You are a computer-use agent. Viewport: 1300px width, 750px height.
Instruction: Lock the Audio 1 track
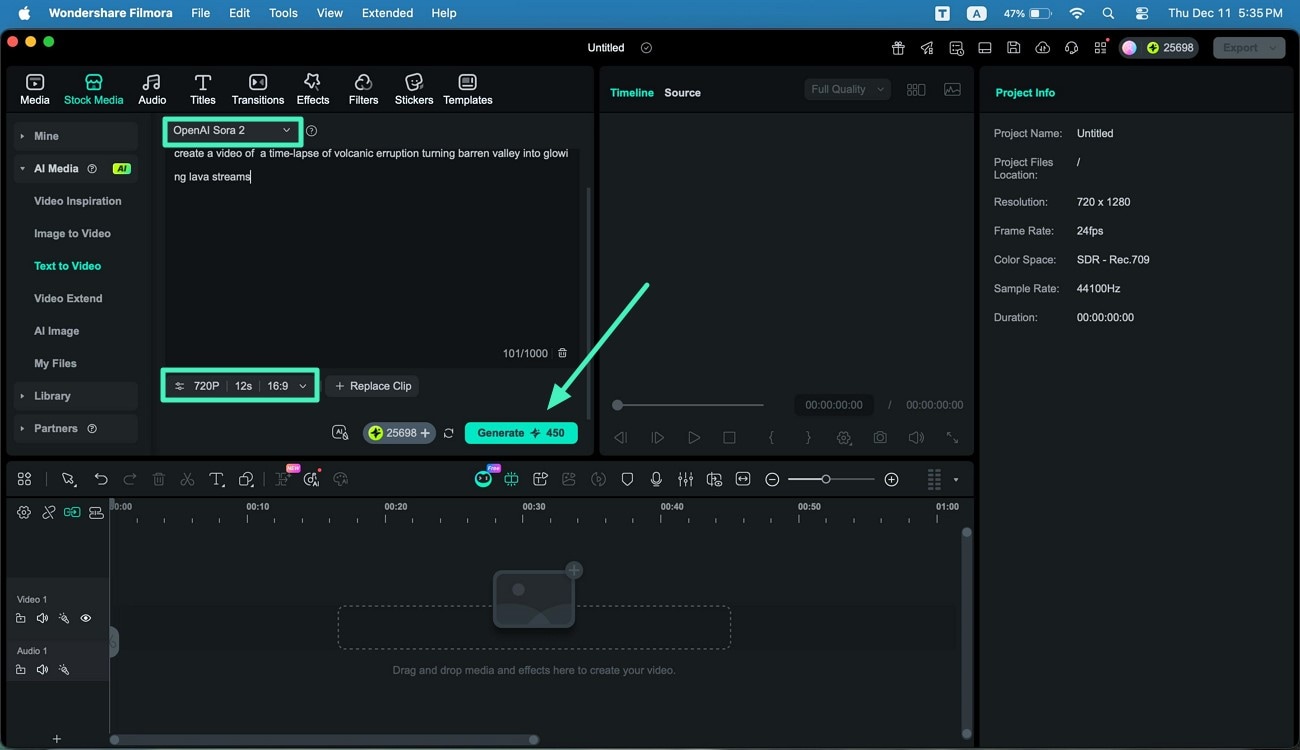click(x=21, y=670)
